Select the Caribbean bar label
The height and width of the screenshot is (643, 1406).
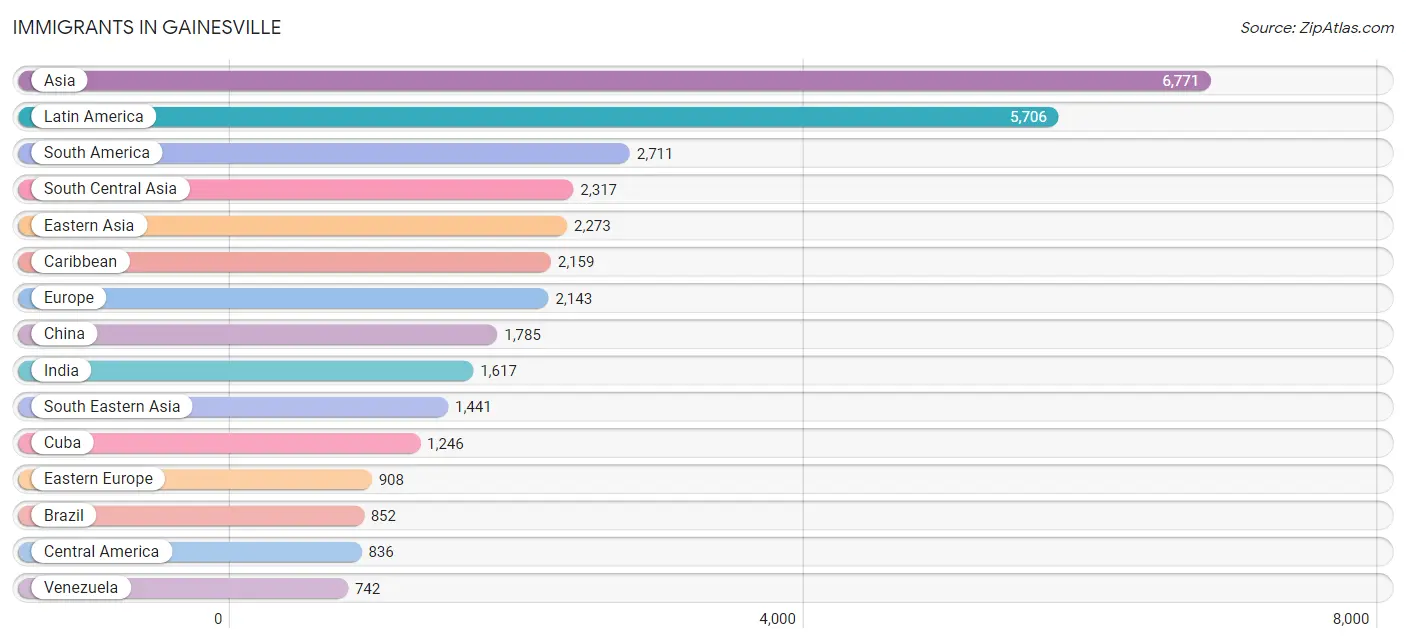coord(80,262)
